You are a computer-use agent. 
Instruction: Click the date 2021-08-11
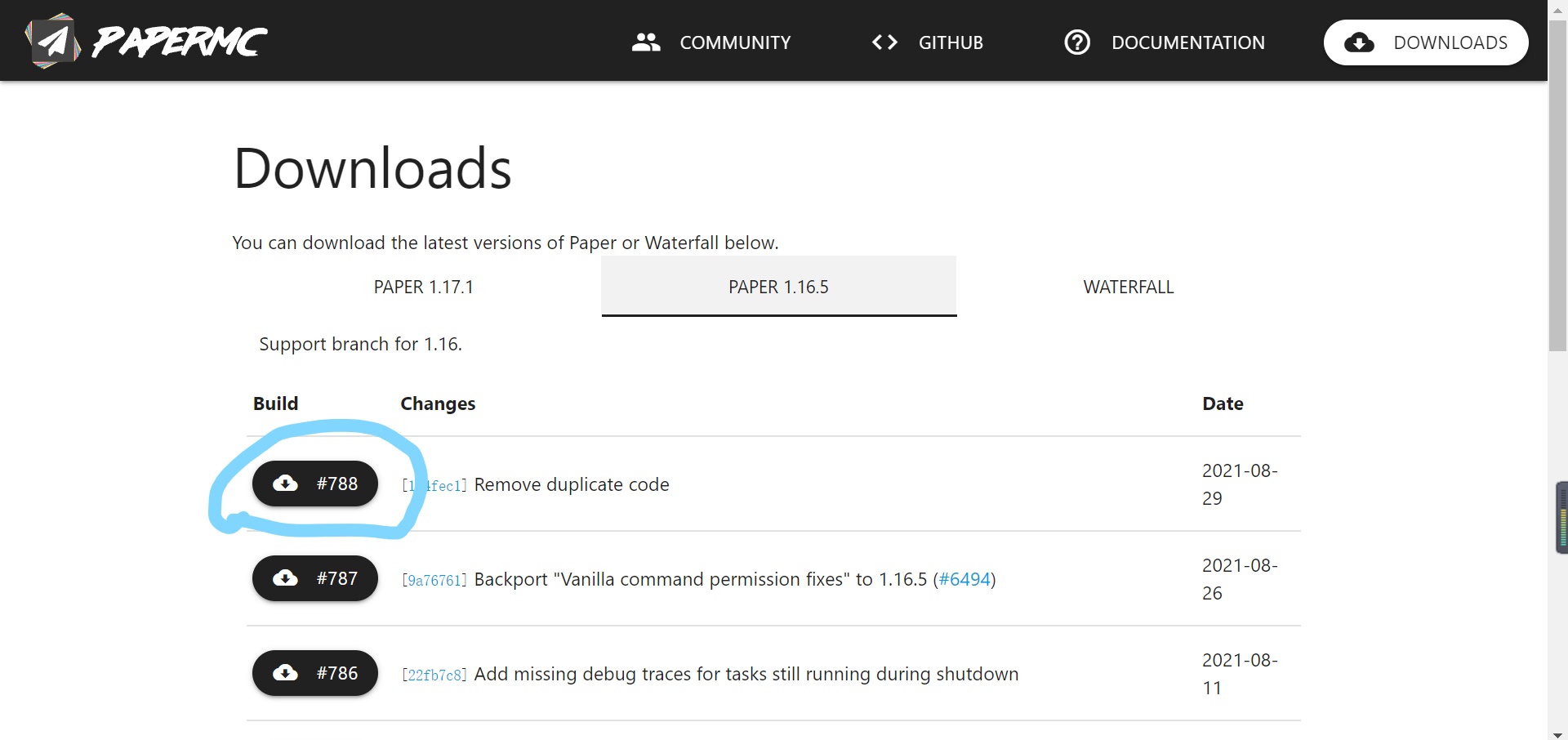1240,674
